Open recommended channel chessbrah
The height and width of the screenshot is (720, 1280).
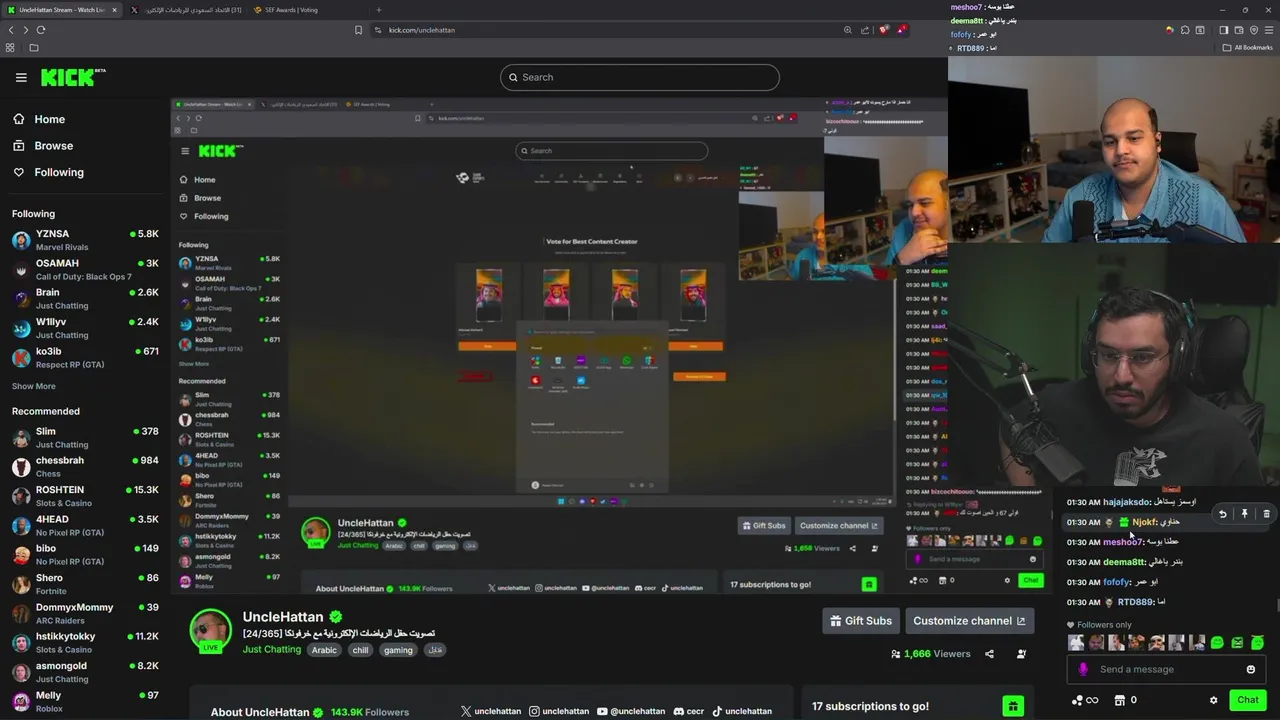click(x=85, y=466)
